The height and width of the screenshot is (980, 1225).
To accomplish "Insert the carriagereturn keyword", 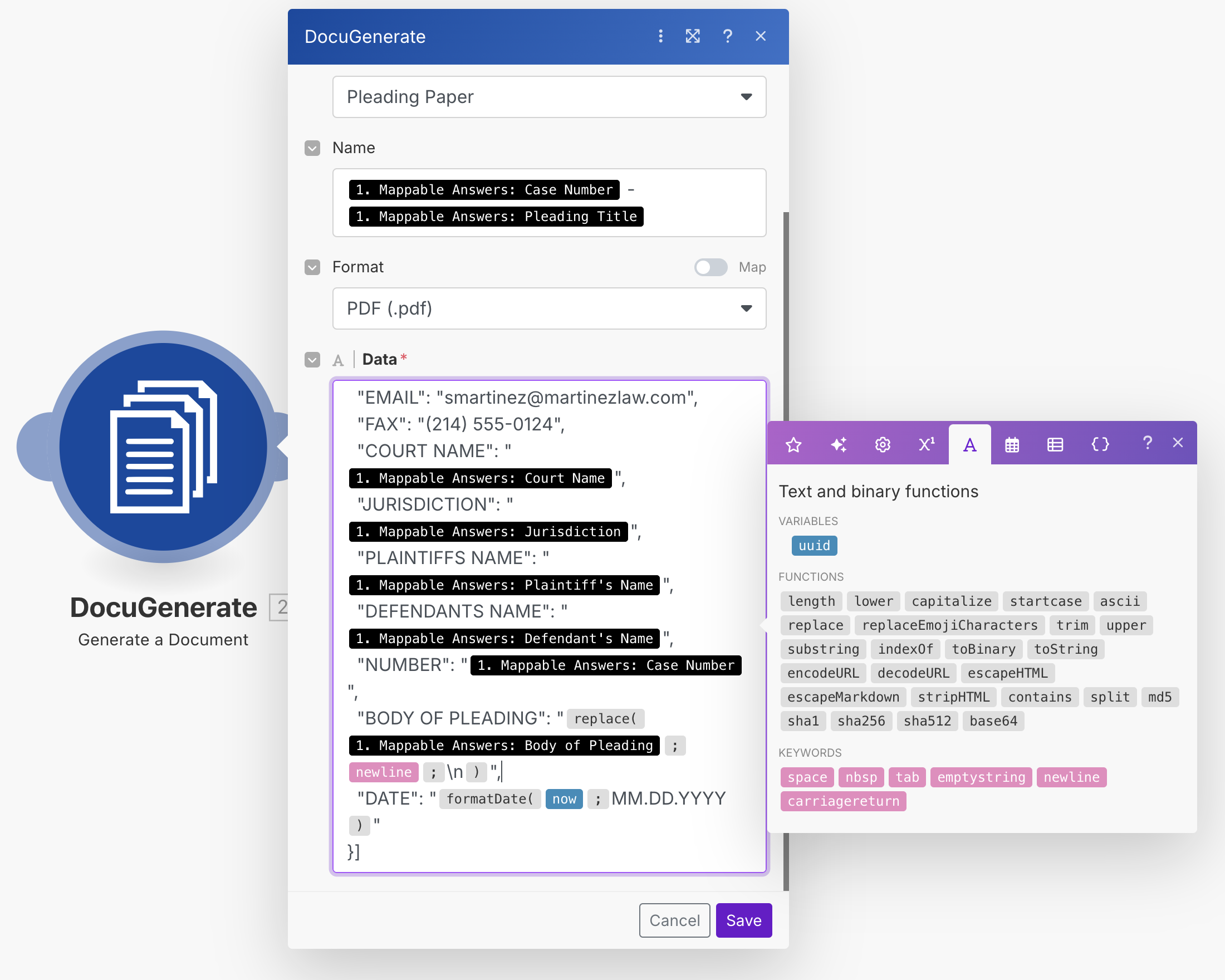I will pyautogui.click(x=843, y=801).
